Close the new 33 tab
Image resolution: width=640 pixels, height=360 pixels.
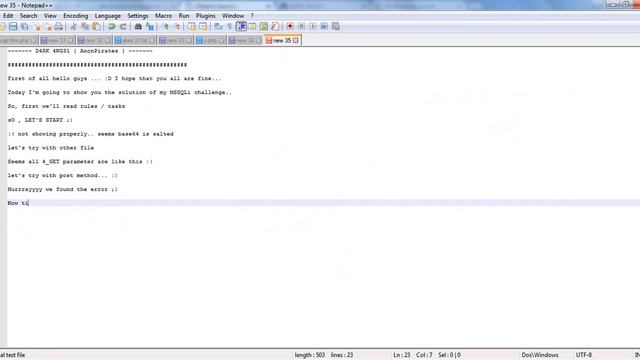(x=189, y=40)
